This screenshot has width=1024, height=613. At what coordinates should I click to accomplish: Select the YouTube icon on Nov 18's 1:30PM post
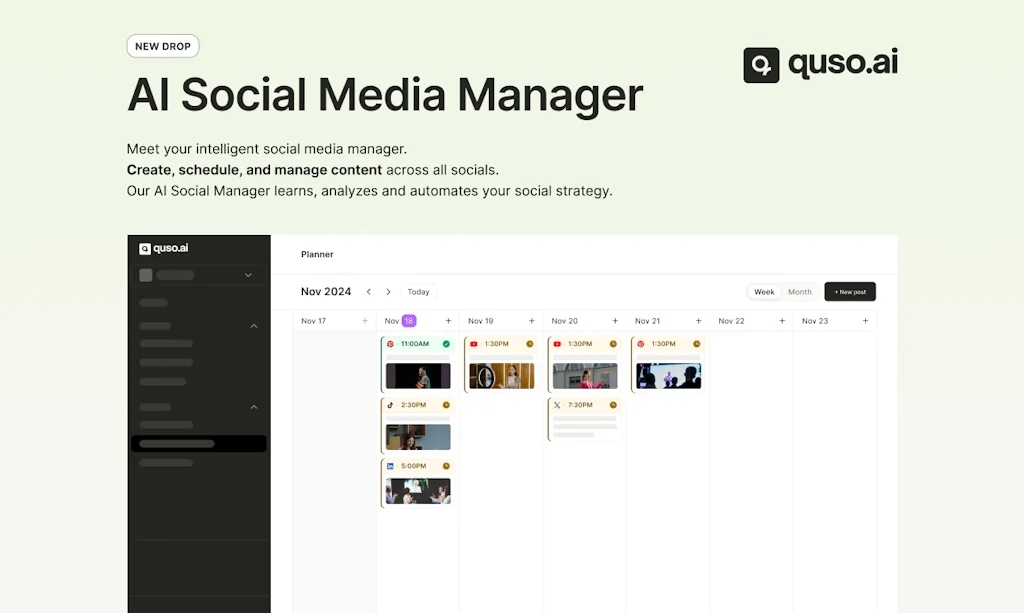[x=474, y=344]
